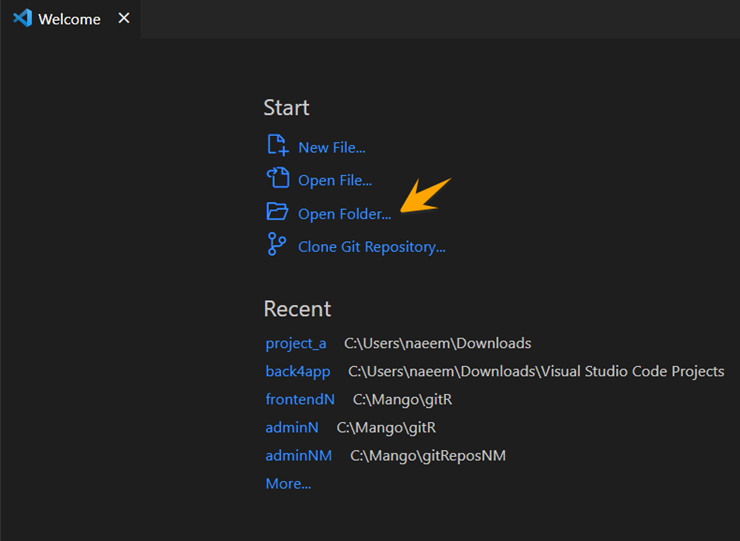Select the Clone Git Repository... link

[371, 246]
